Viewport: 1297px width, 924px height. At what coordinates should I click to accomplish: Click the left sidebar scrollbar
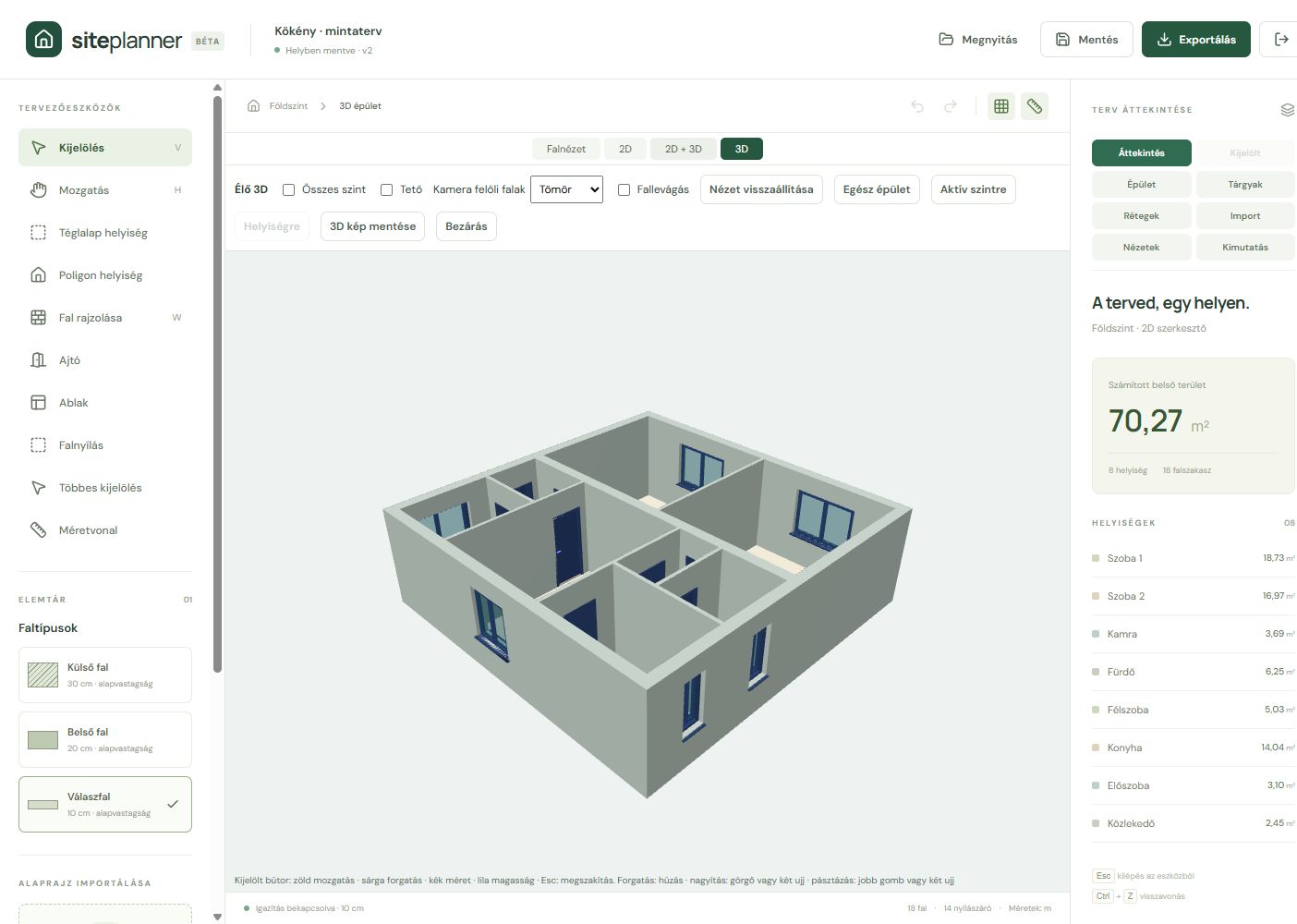[x=217, y=383]
